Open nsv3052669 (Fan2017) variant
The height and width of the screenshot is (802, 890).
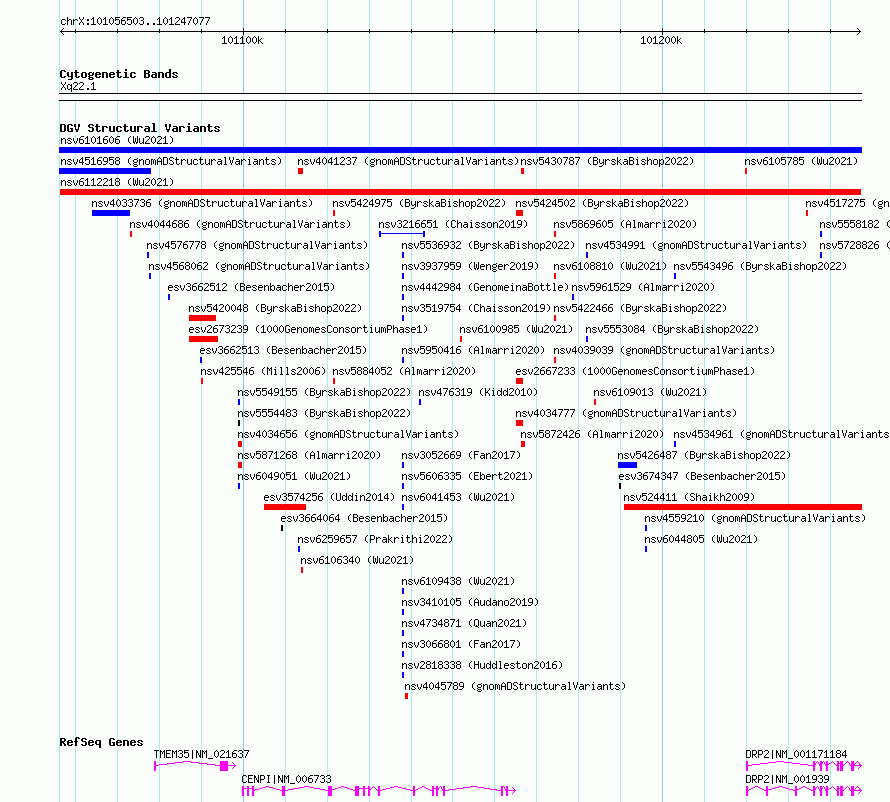click(x=461, y=455)
